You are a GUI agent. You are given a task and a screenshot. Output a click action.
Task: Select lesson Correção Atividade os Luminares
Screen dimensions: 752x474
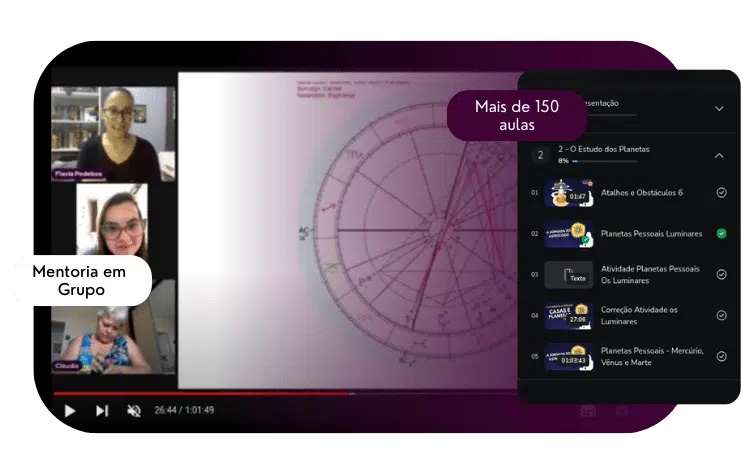(x=639, y=316)
